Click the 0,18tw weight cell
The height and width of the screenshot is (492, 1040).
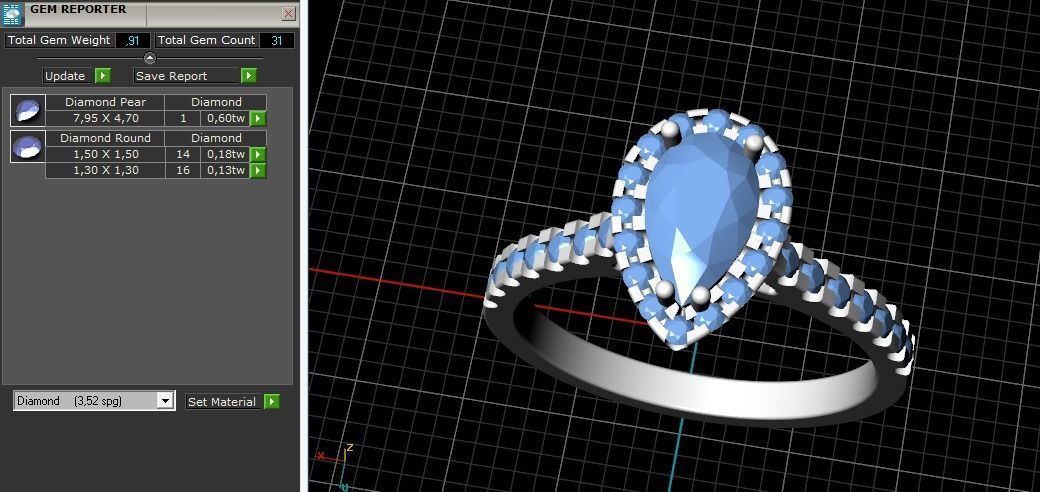225,154
